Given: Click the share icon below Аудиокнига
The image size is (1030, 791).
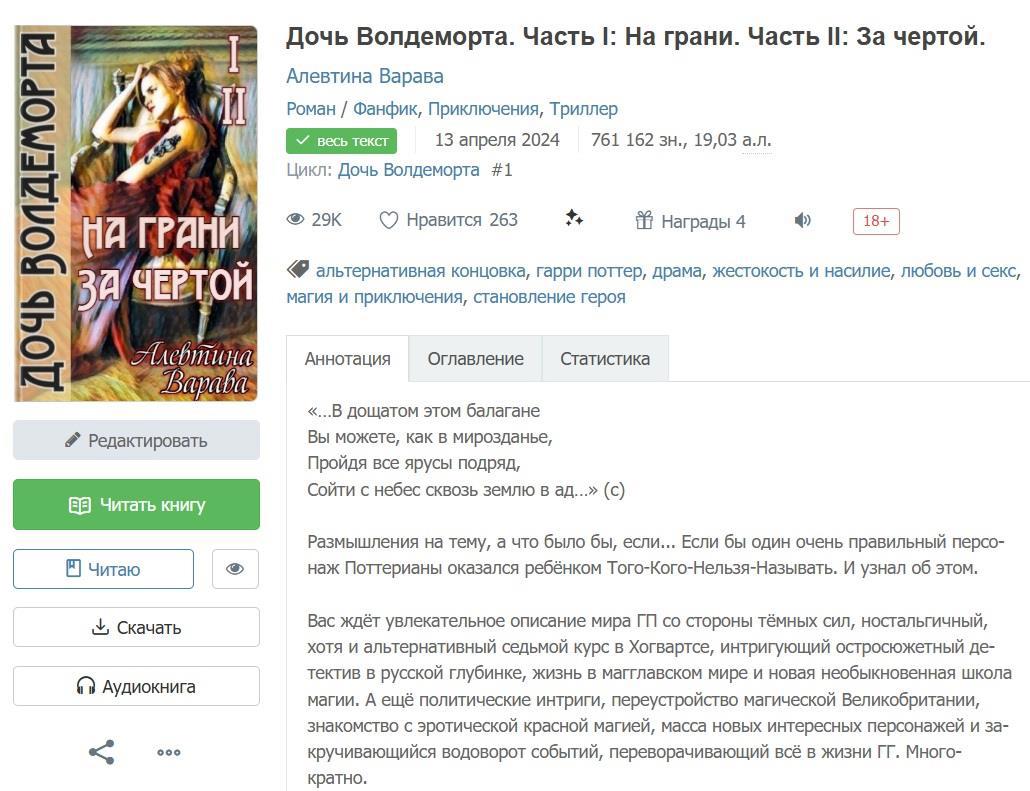Looking at the screenshot, I should point(102,752).
